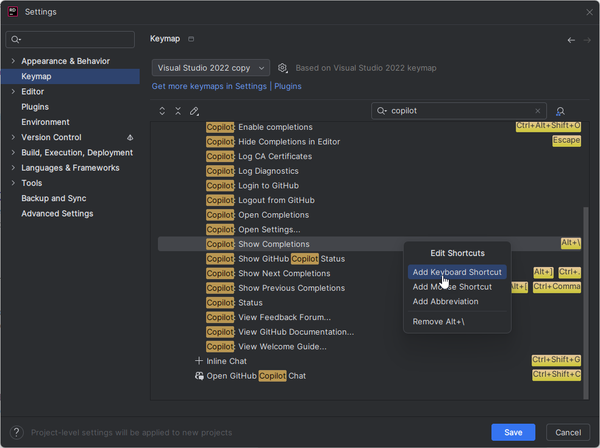Viewport: 600px width, 448px height.
Task: Choose Add Abbreviation menu entry
Action: click(446, 301)
